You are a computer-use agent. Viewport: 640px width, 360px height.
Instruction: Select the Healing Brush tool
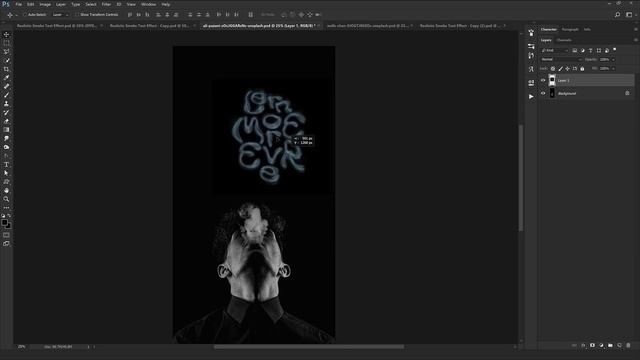6,86
